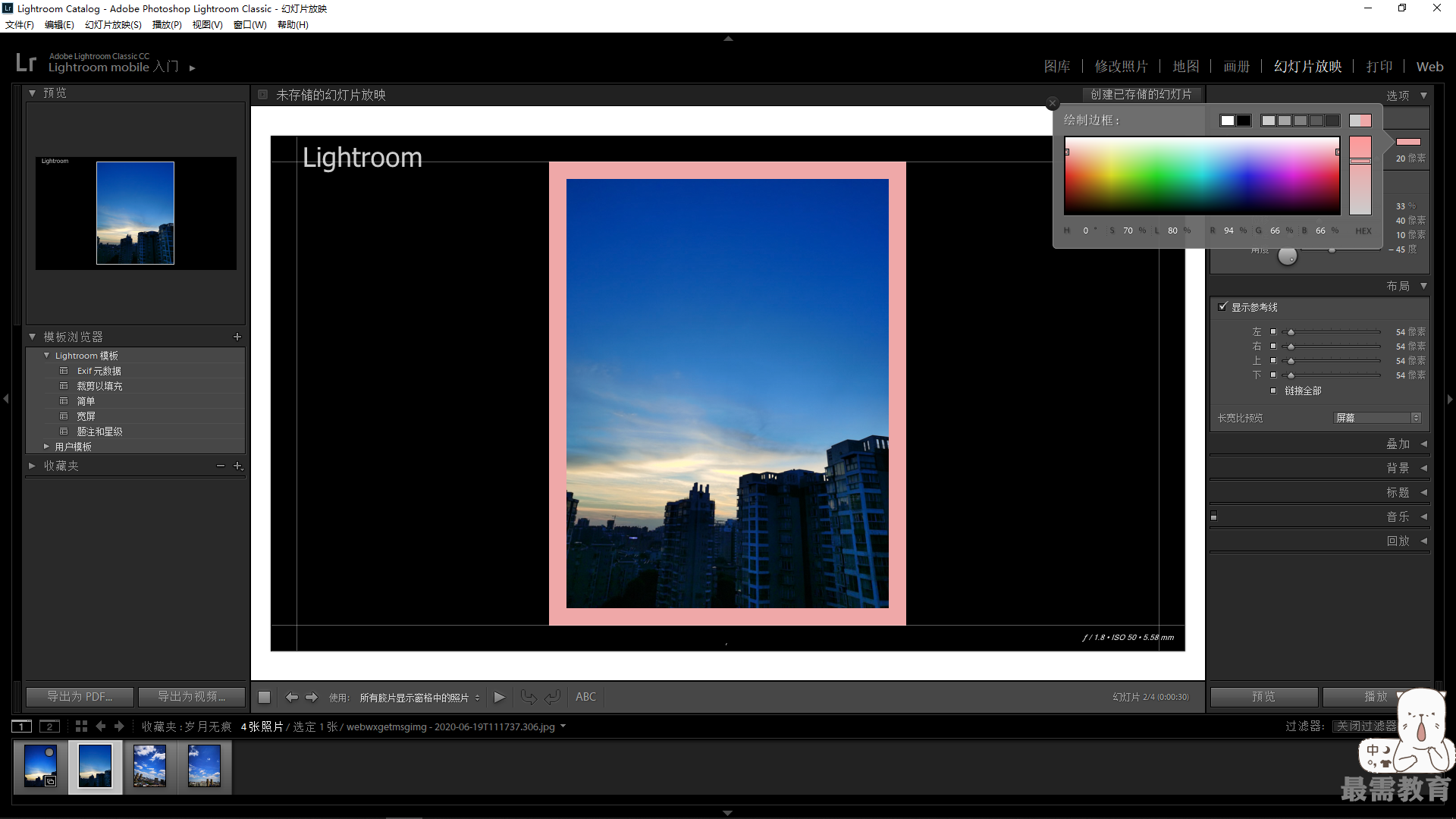This screenshot has height=819, width=1456.
Task: Toggle 链接全部 link-all checkbox
Action: (x=1273, y=391)
